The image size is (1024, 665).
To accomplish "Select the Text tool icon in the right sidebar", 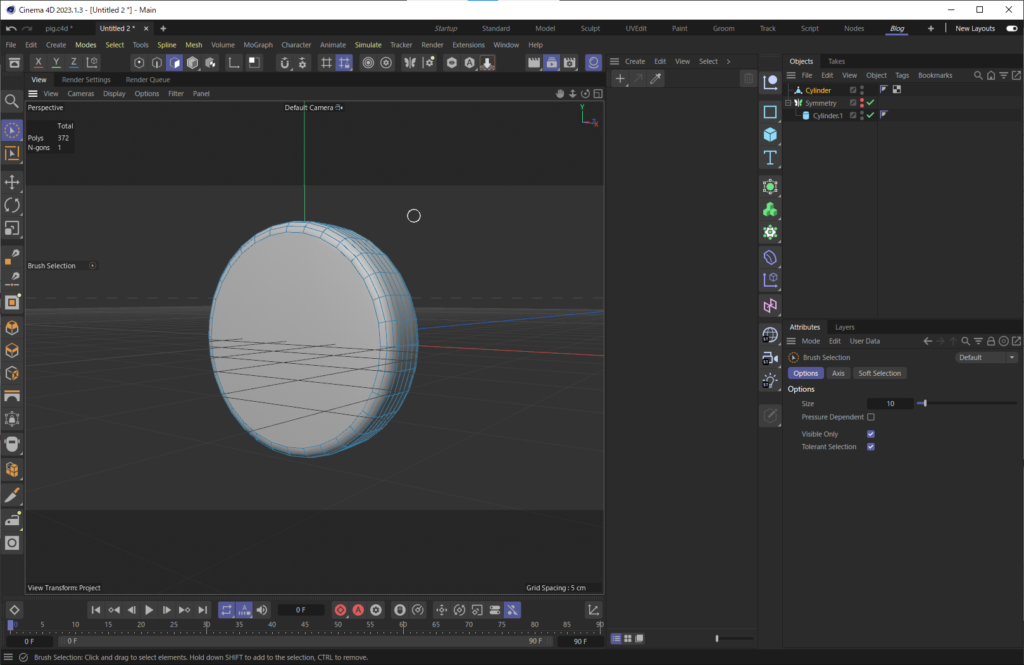I will [x=770, y=156].
